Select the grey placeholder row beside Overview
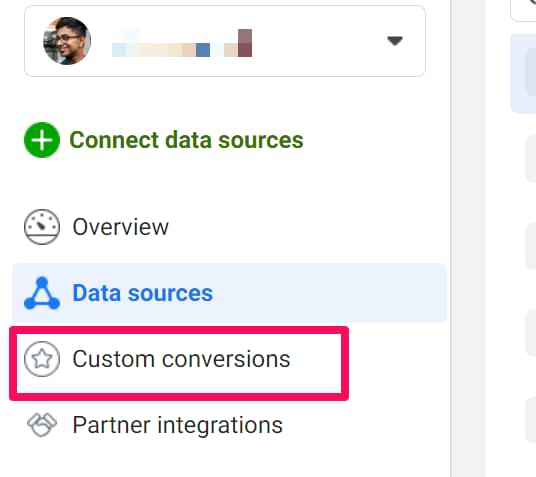 pos(531,246)
